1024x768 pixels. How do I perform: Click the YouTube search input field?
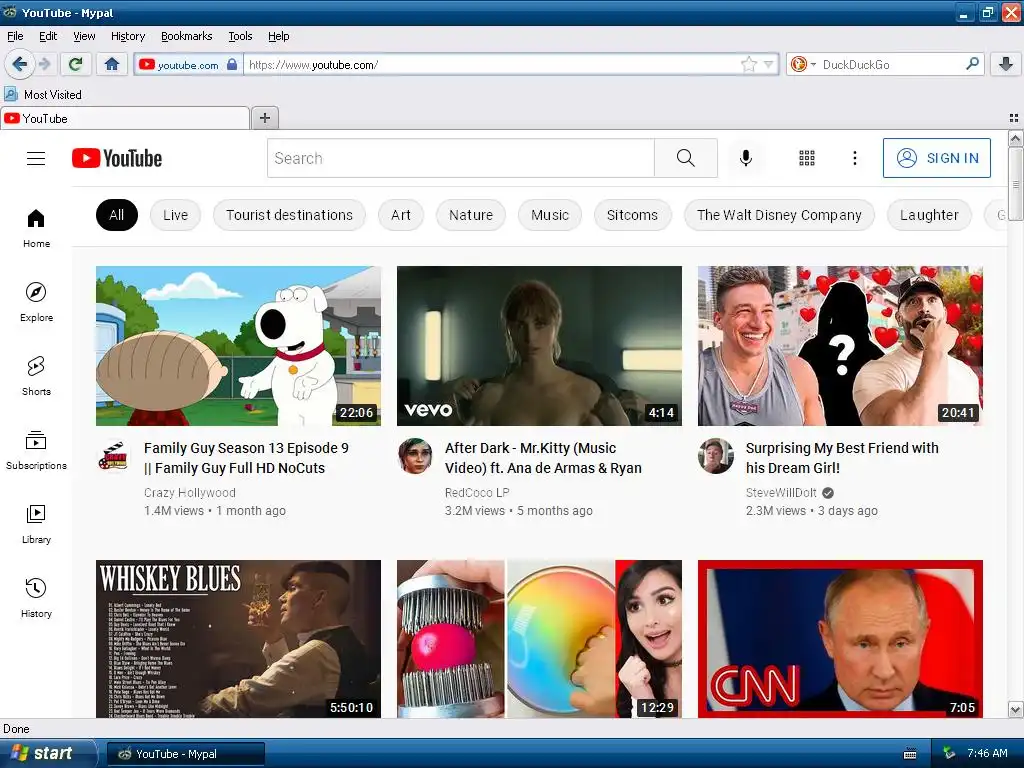(x=460, y=158)
